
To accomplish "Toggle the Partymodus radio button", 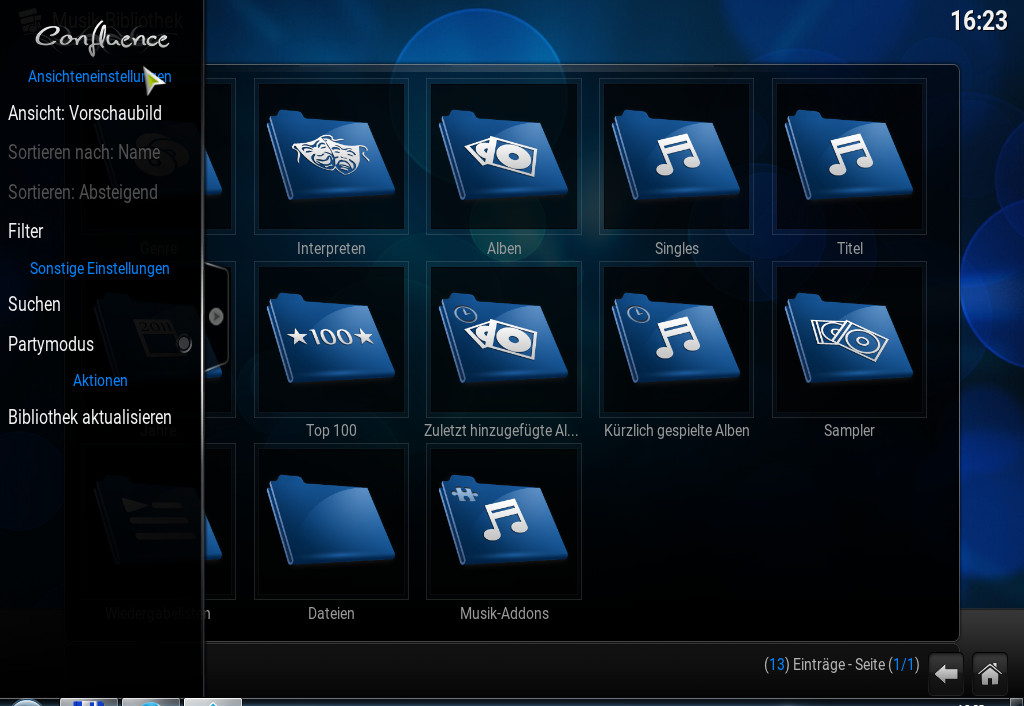I will click(184, 344).
